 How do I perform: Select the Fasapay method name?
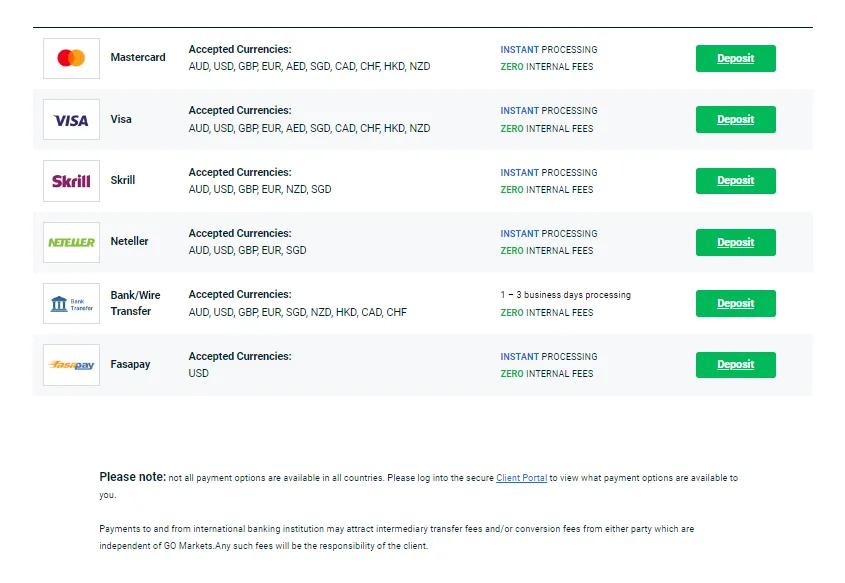click(130, 364)
